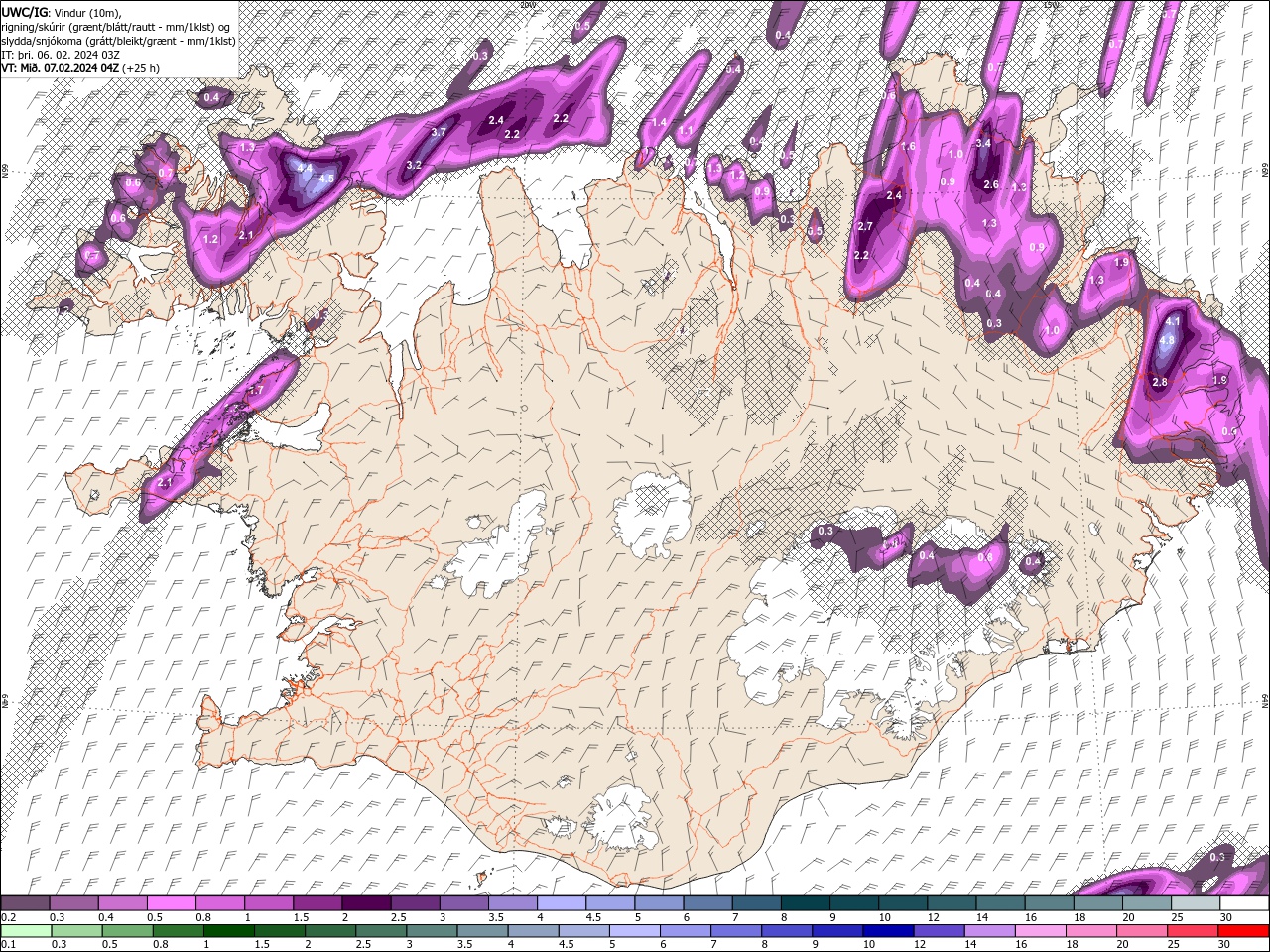Click the '1.6' snowfall value on the map

(908, 146)
